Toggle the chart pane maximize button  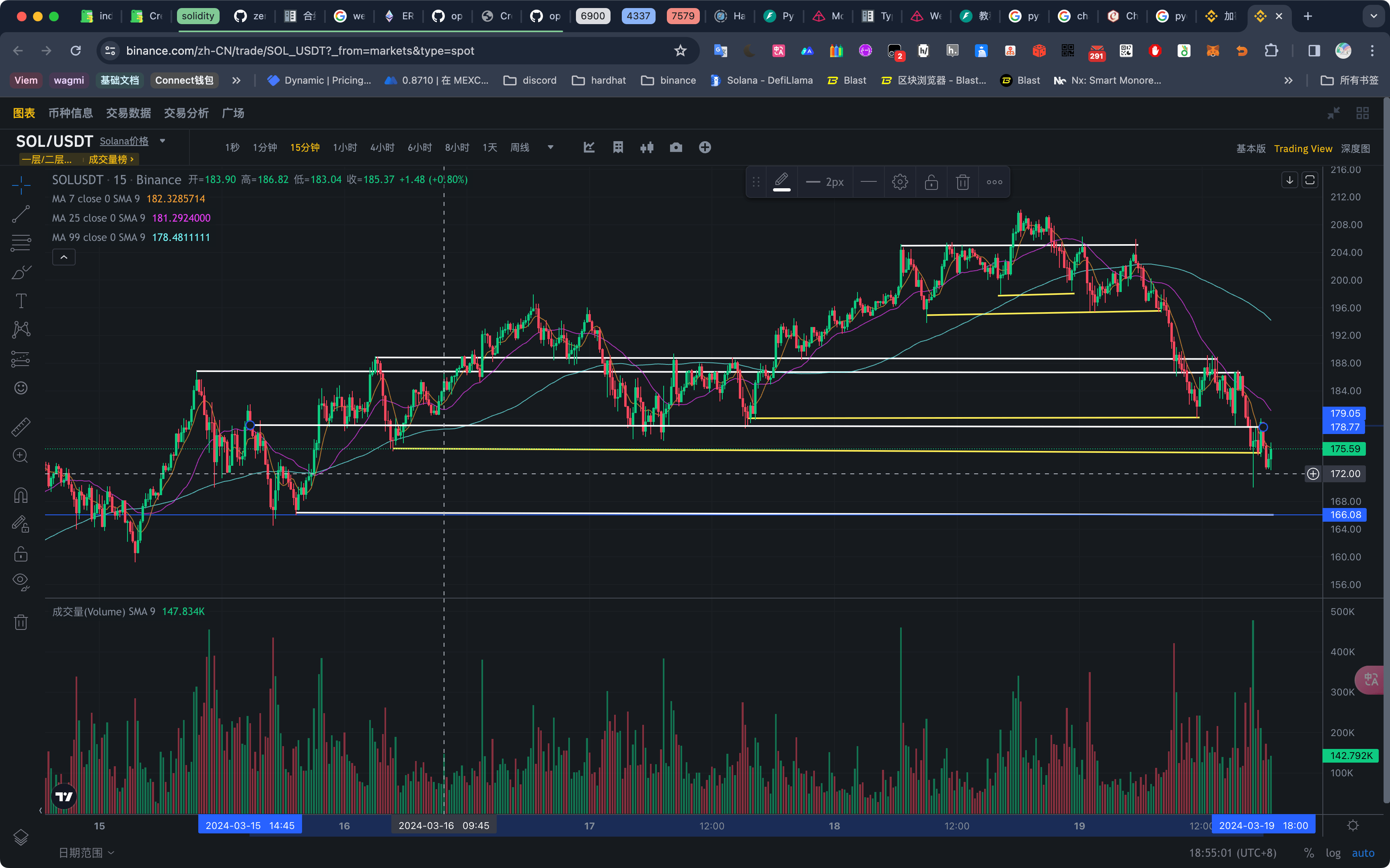[x=1310, y=180]
